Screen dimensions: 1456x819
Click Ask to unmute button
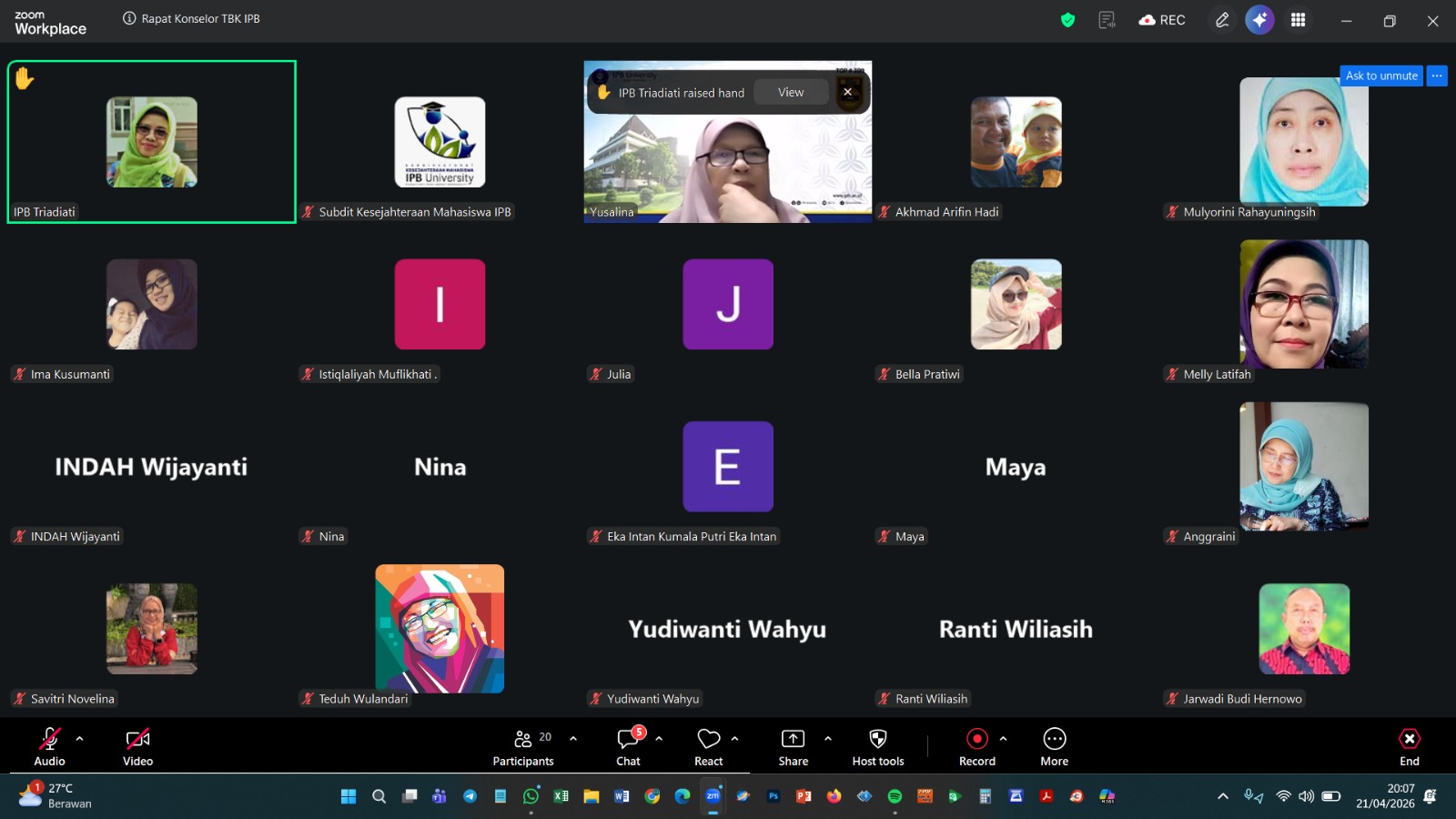tap(1381, 76)
